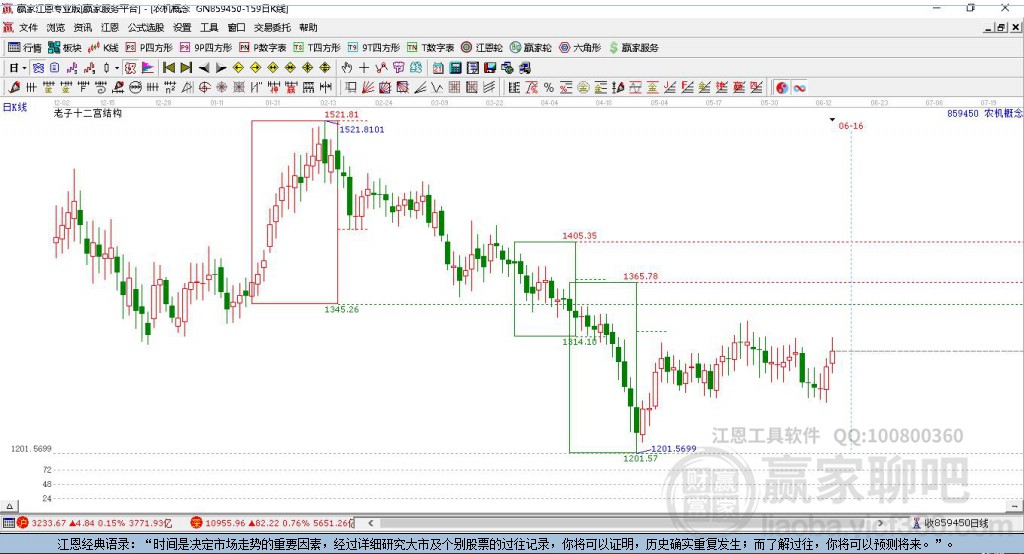This screenshot has height=554, width=1024.
Task: Click the 859450 农机概念 stock label
Action: (x=984, y=114)
